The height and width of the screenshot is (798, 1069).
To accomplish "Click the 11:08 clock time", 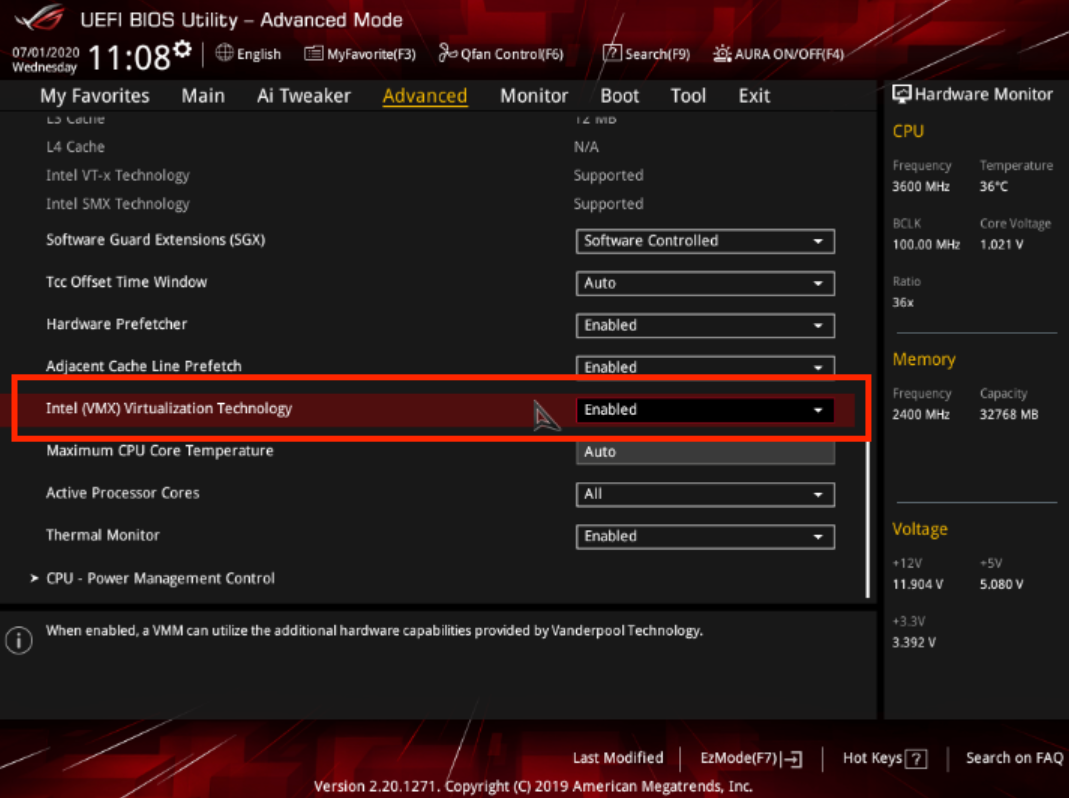I will click(130, 57).
